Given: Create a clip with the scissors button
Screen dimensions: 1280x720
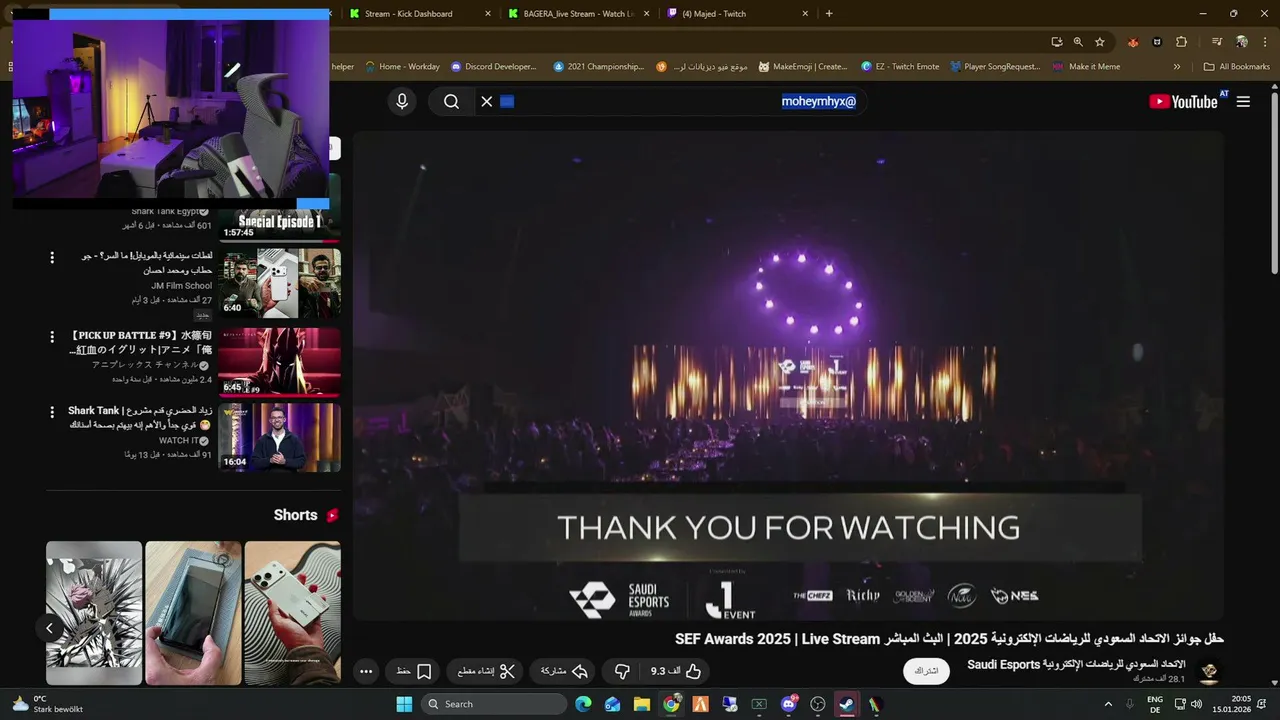Looking at the screenshot, I should (x=486, y=671).
